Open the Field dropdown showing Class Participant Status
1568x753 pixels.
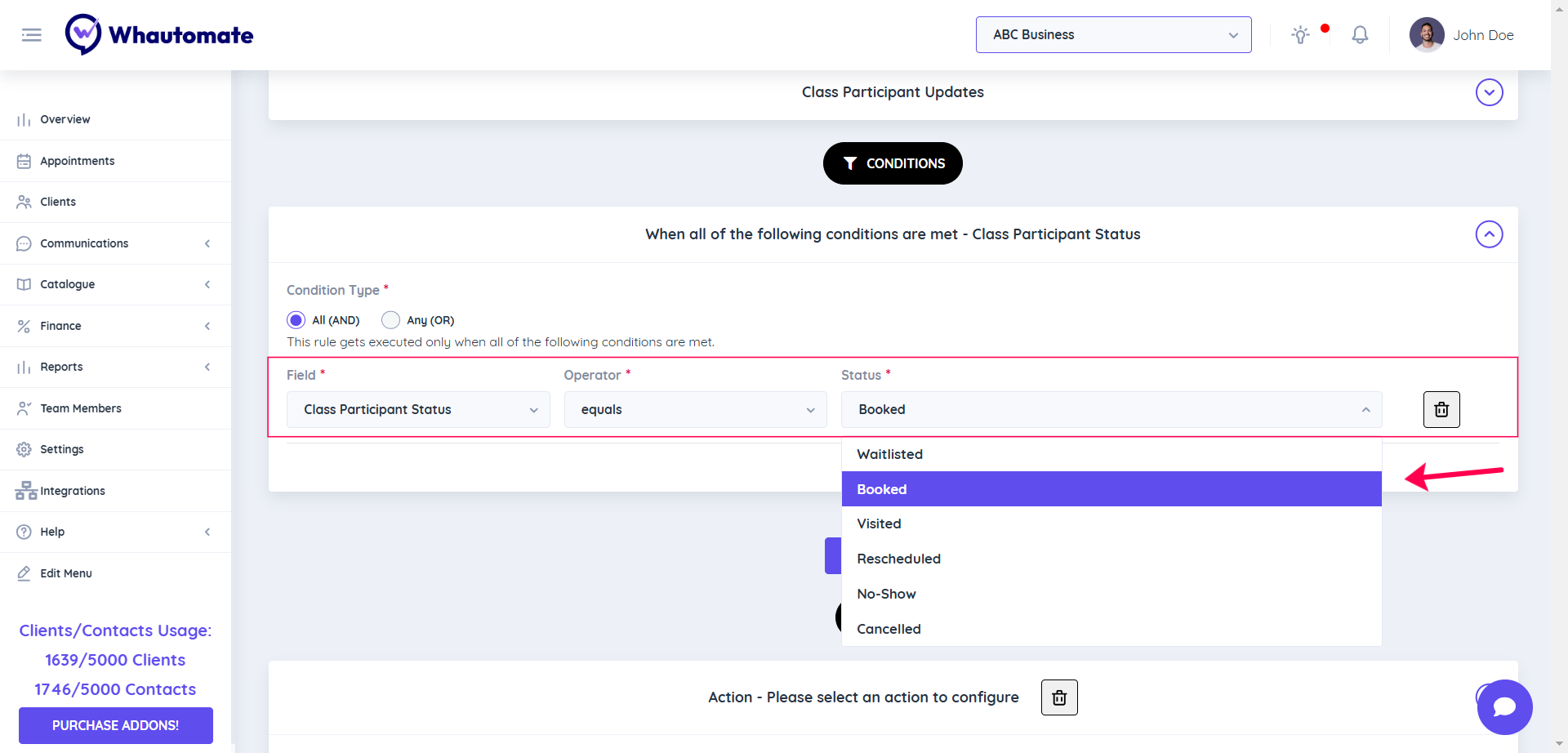pyautogui.click(x=418, y=410)
